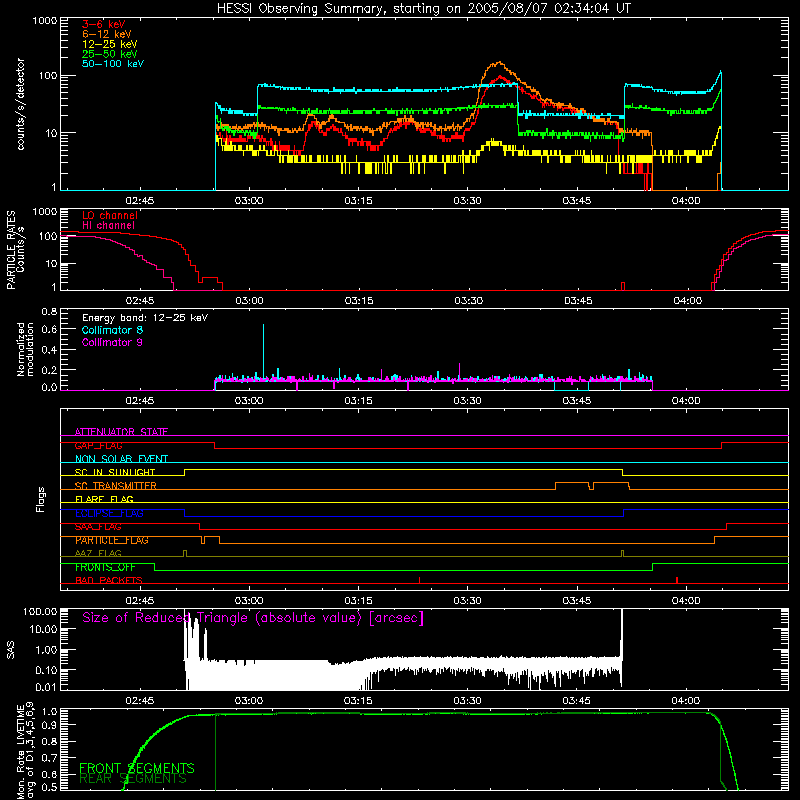Select the yellow 12-25 keV count-rate legend entry
Image resolution: width=800 pixels, height=800 pixels.
110,44
